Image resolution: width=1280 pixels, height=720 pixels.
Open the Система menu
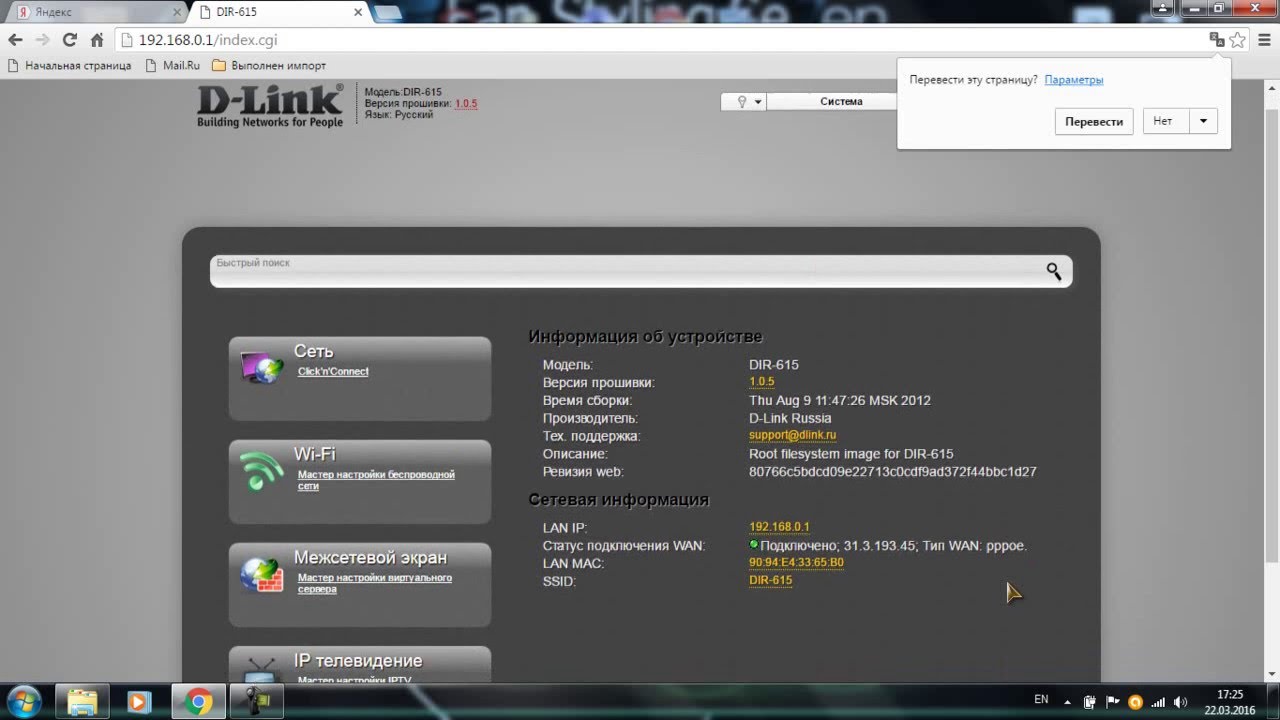tap(841, 101)
